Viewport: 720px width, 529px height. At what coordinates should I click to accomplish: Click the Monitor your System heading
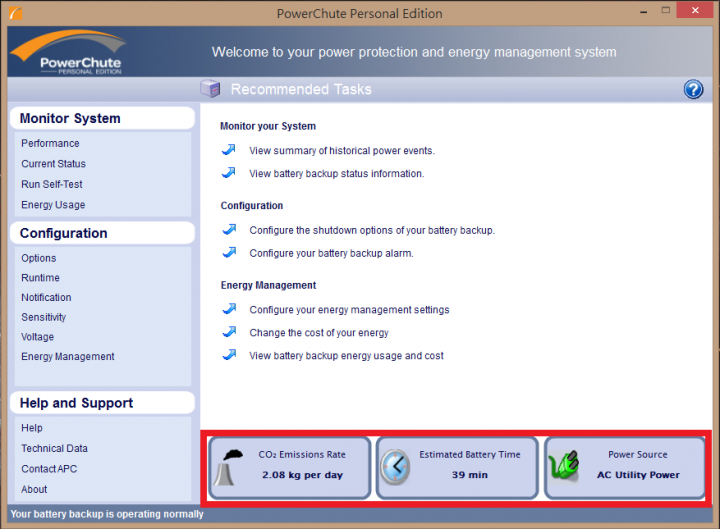tap(268, 126)
